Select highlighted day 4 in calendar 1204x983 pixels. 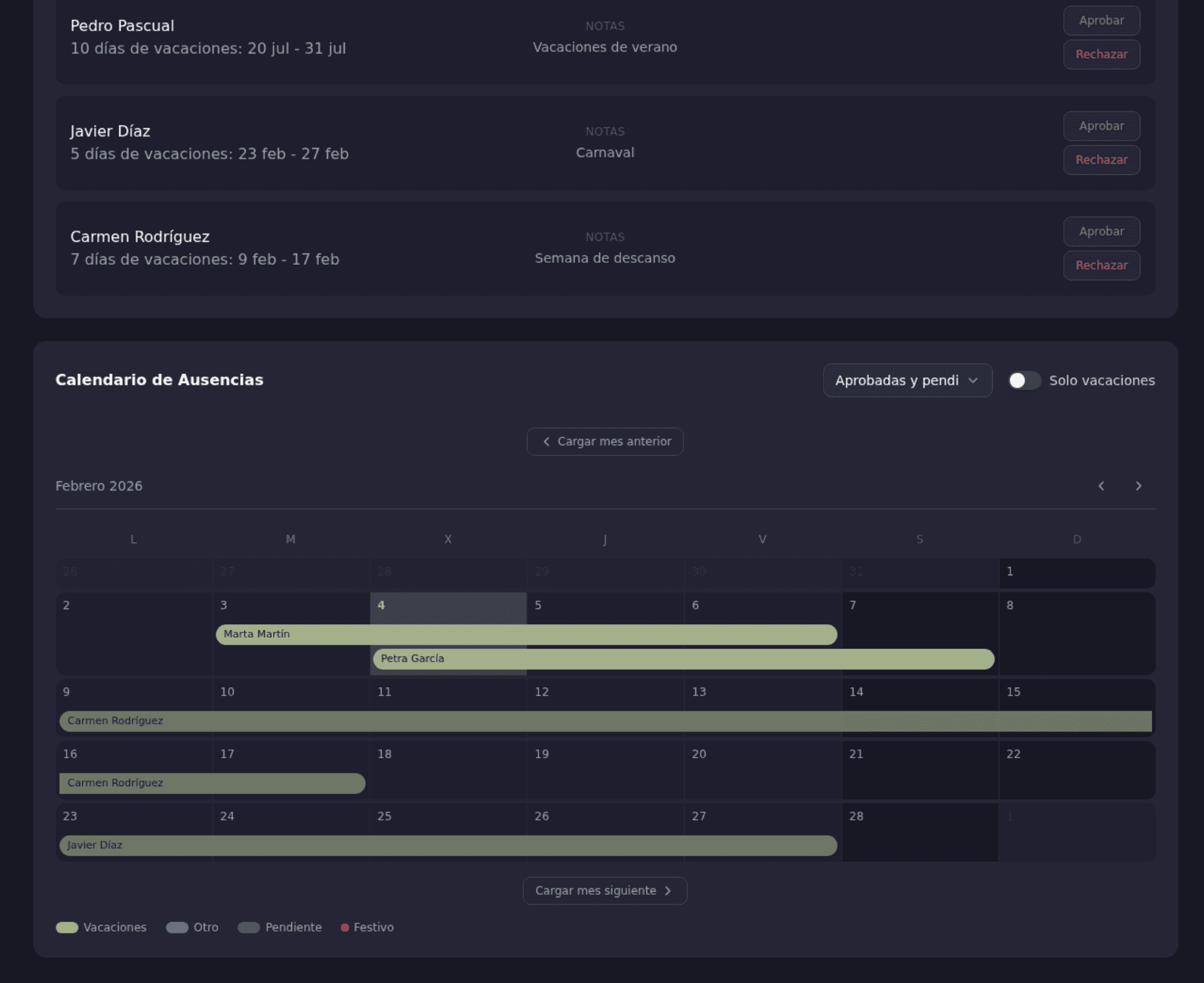448,606
